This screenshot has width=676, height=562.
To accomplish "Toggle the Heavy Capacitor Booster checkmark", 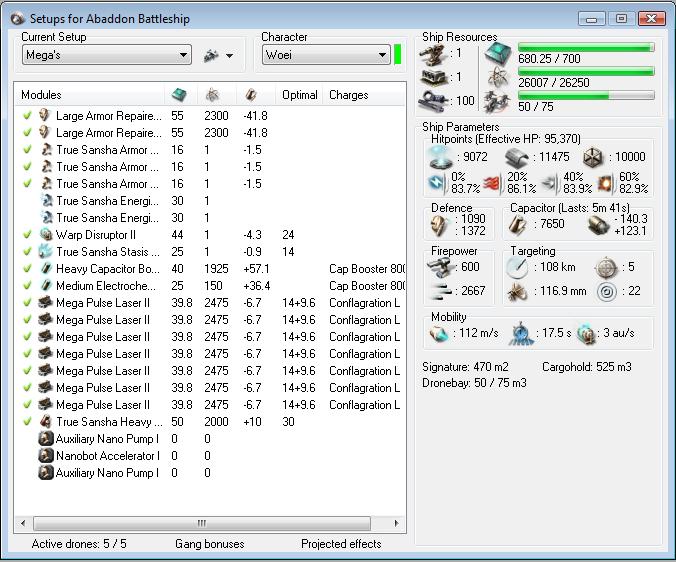I will [x=27, y=269].
